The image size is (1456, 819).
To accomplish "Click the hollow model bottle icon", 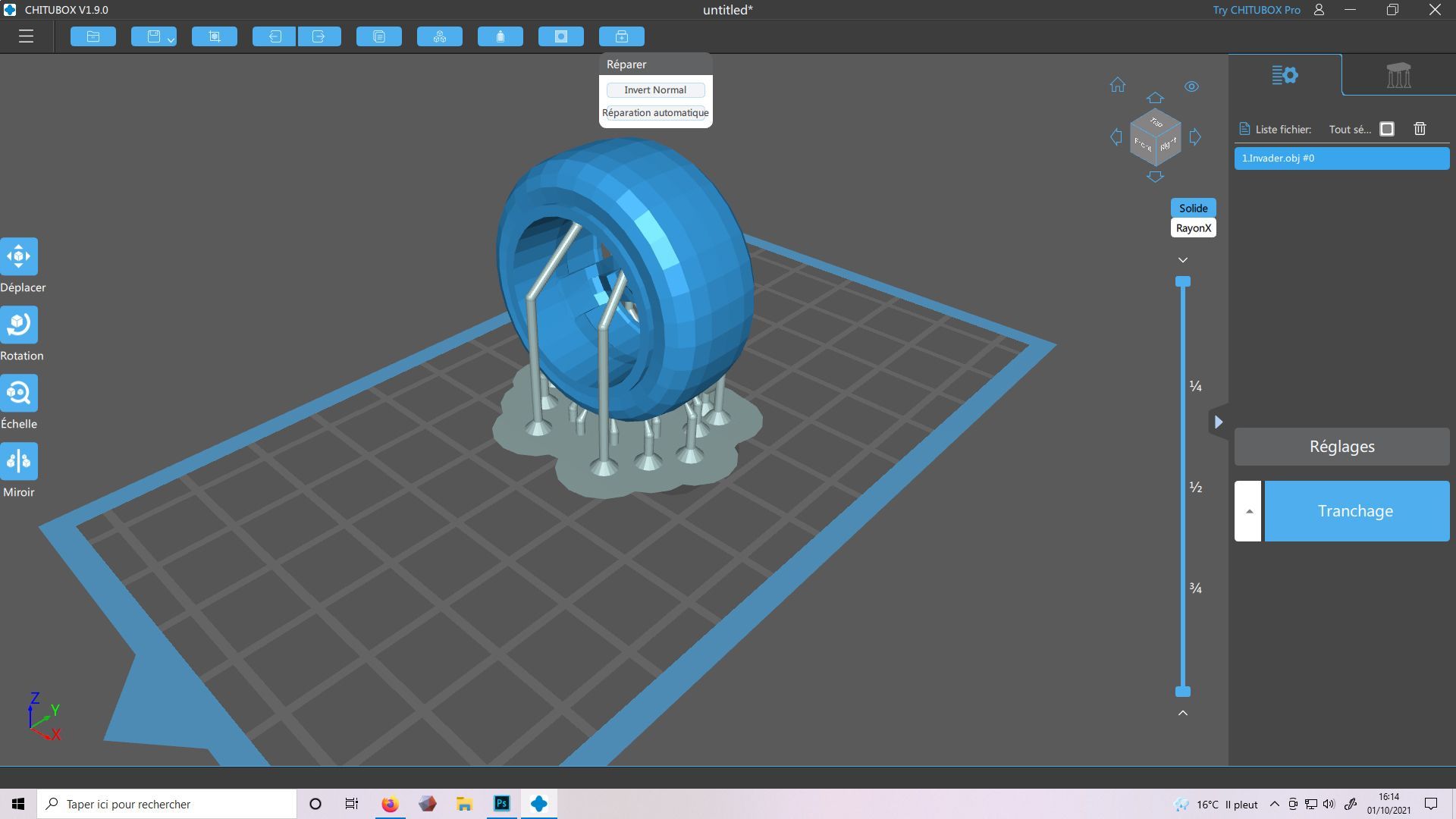I will (x=500, y=36).
